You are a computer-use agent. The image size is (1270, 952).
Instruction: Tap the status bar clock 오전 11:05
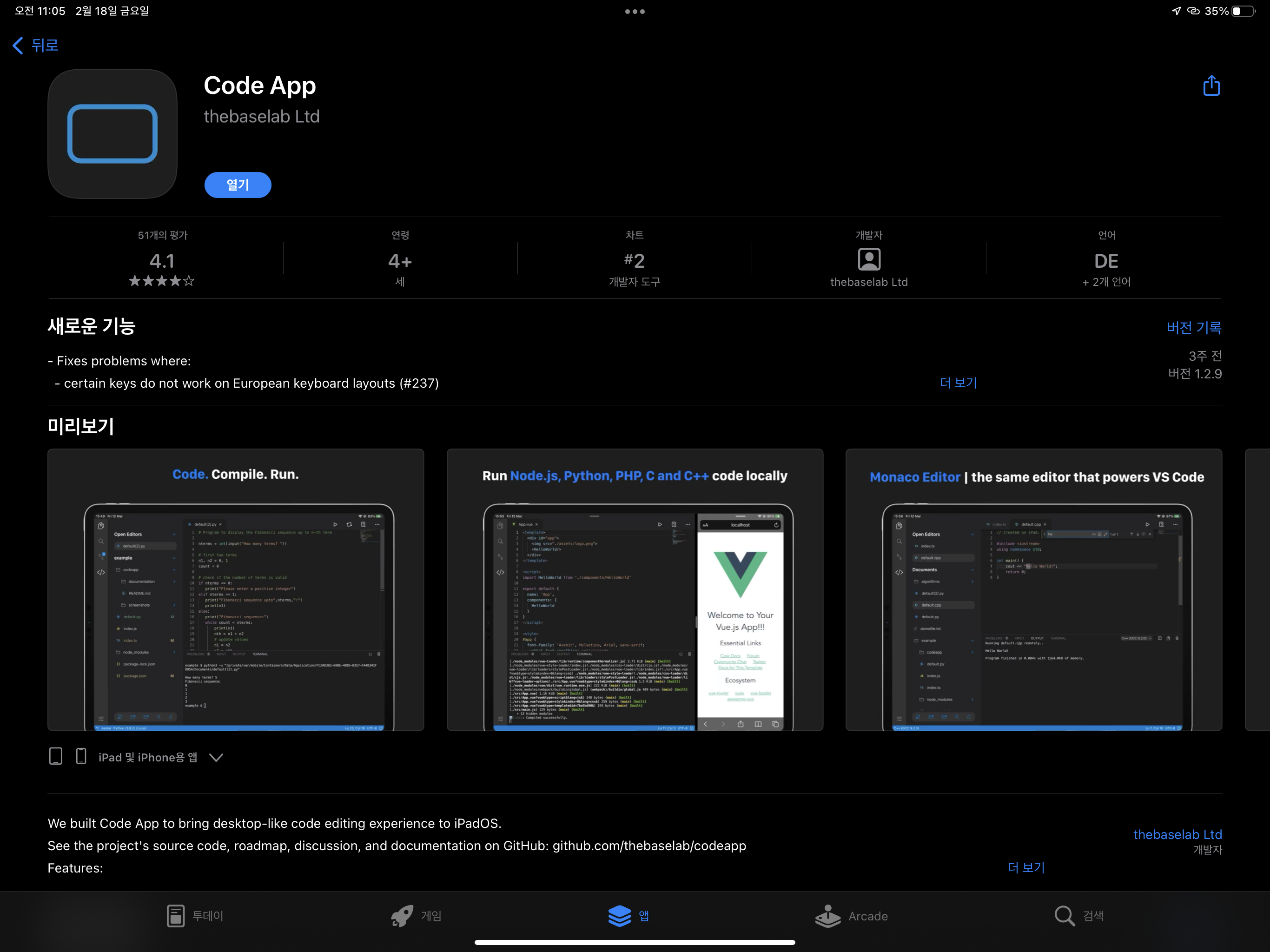(40, 11)
